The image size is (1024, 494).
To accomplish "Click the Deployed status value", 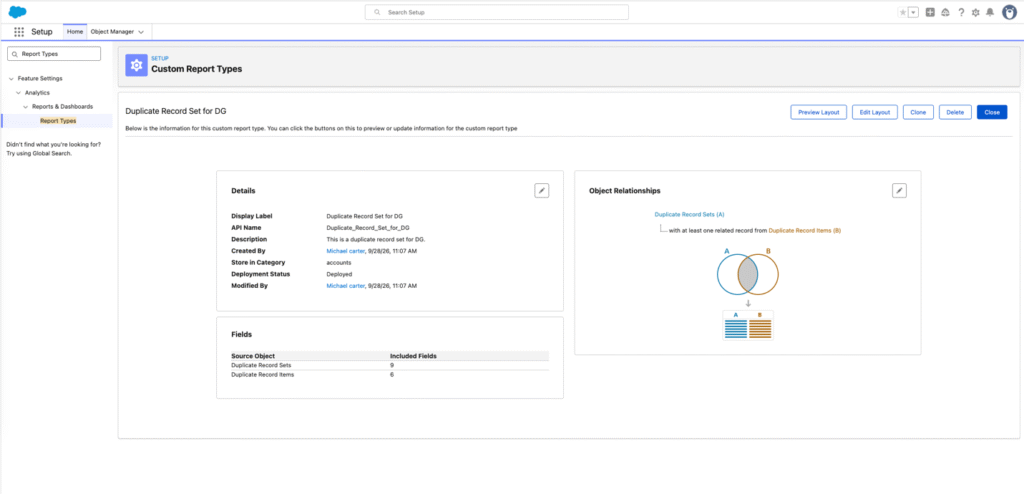I will coord(339,274).
